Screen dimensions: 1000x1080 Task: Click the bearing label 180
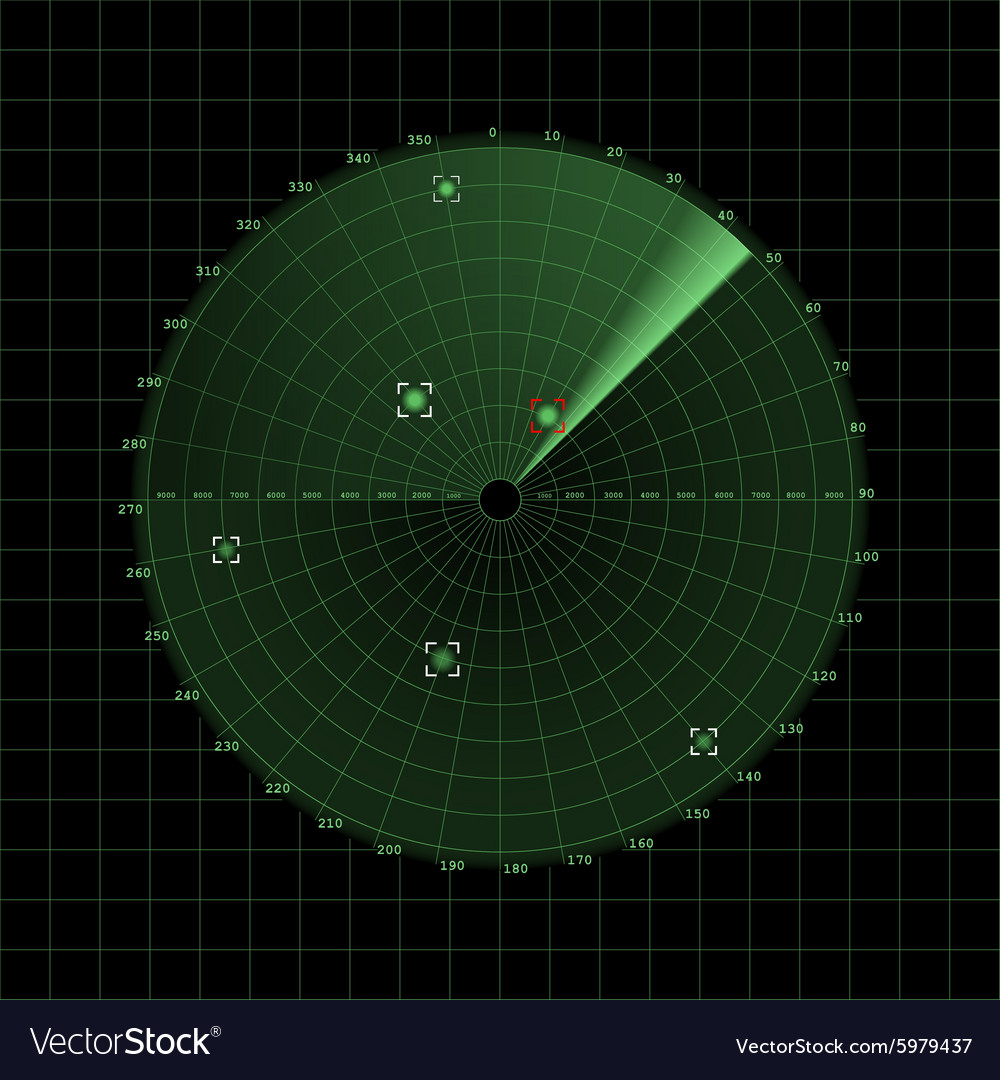click(515, 869)
